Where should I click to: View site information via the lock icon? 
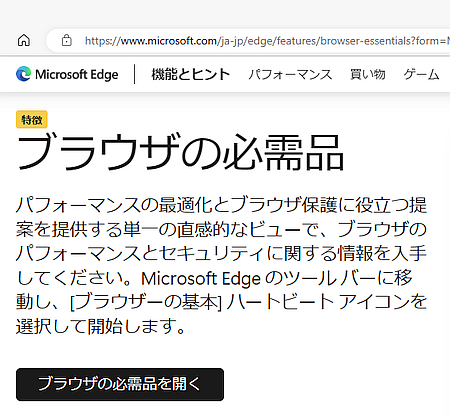pyautogui.click(x=67, y=40)
